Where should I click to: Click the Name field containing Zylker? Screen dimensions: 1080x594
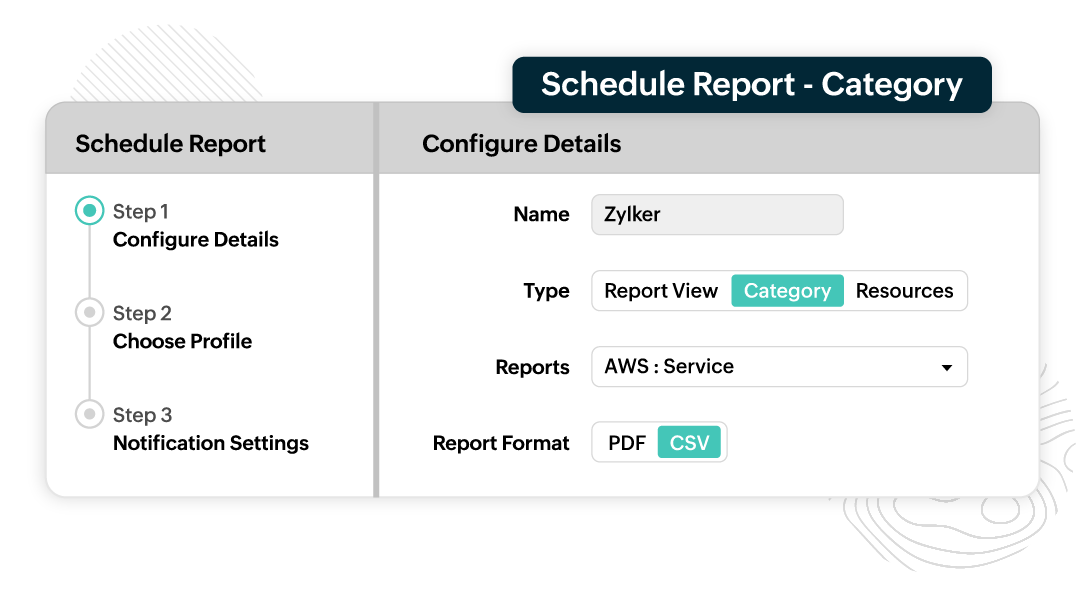(x=716, y=214)
